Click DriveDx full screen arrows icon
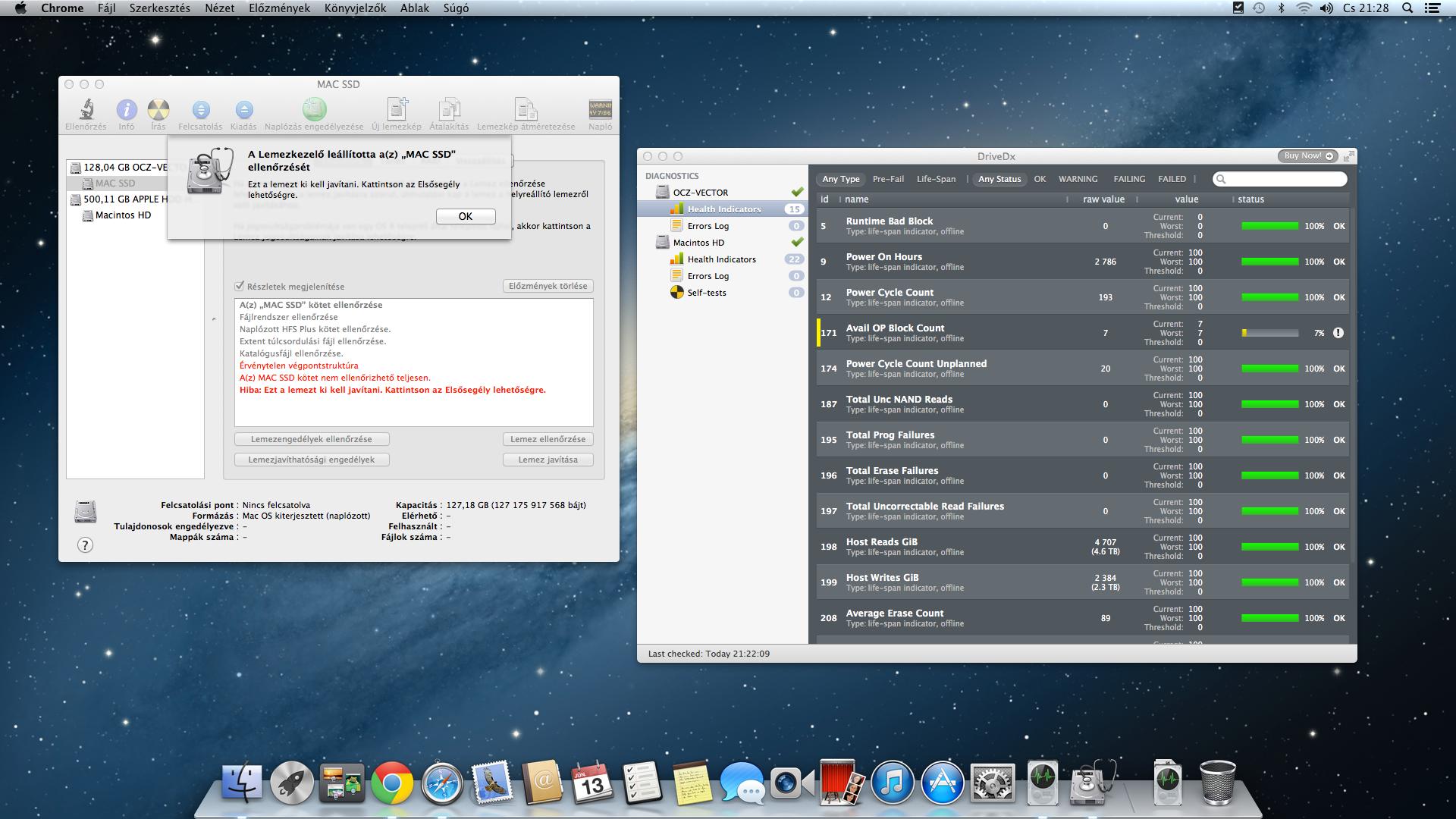The image size is (1456, 819). (x=1348, y=156)
